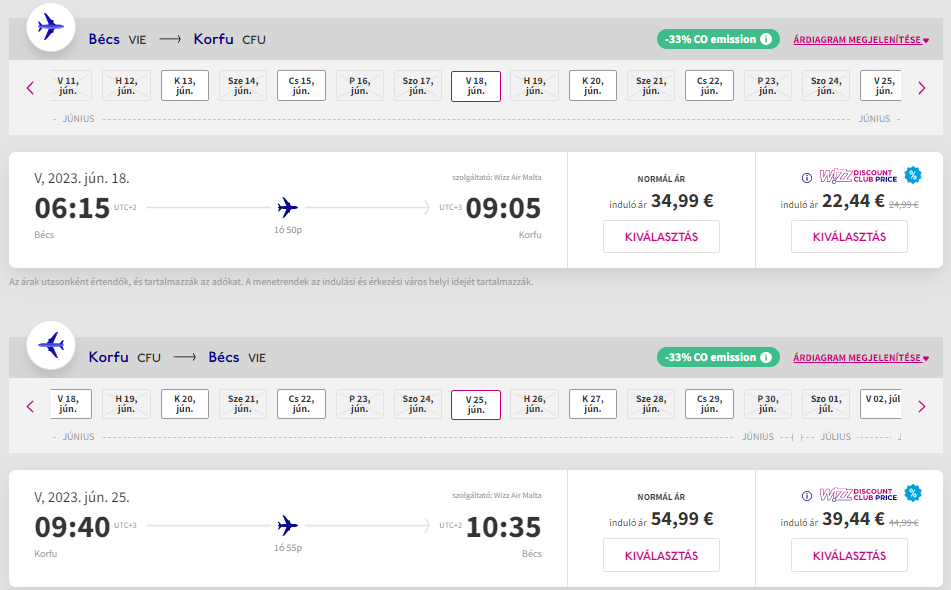Choose discount price 39,44 € Kiválasztás button
Screen dimensions: 951x590
(849, 555)
